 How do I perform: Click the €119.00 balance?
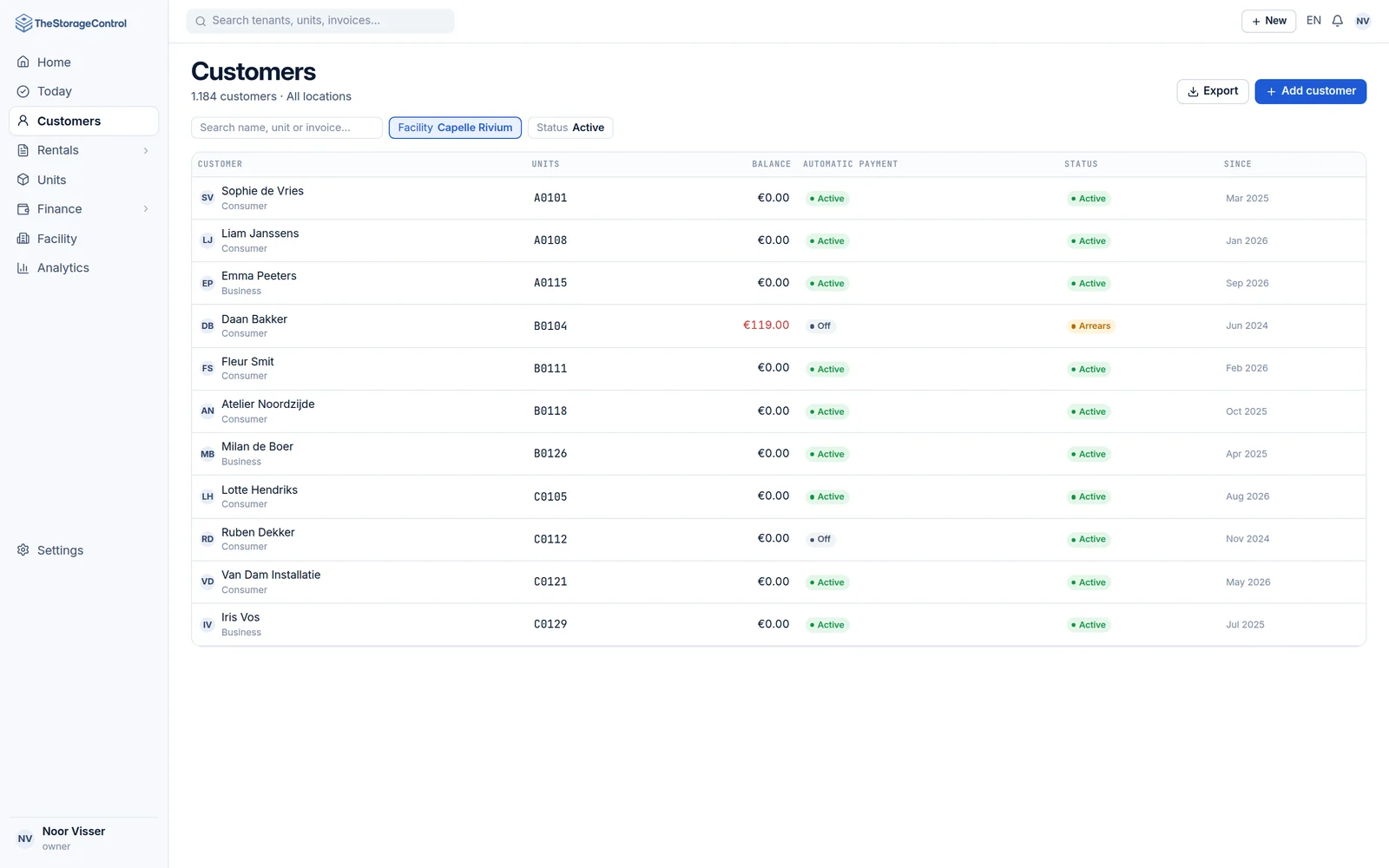[x=766, y=325]
